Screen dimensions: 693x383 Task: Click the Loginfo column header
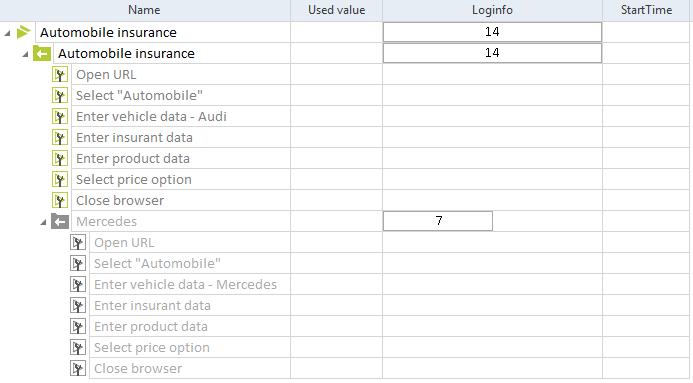tap(492, 10)
